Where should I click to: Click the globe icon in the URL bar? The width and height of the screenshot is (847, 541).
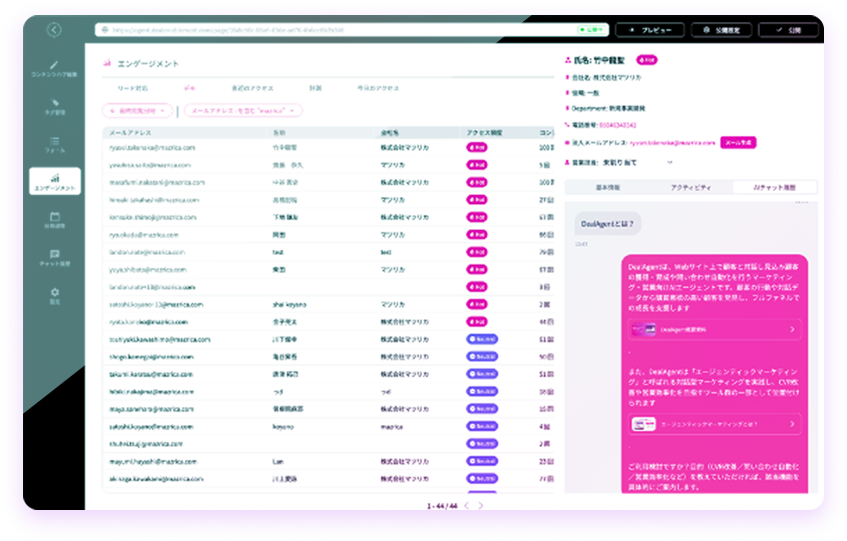(x=105, y=30)
